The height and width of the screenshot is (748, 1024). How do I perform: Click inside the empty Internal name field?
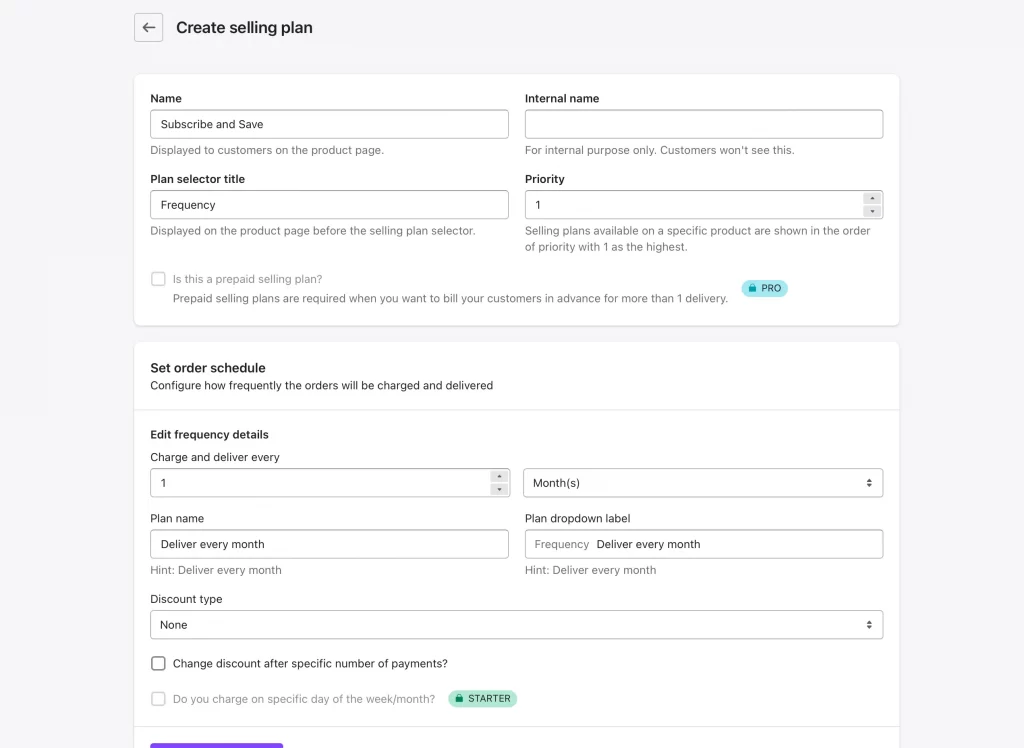point(703,123)
